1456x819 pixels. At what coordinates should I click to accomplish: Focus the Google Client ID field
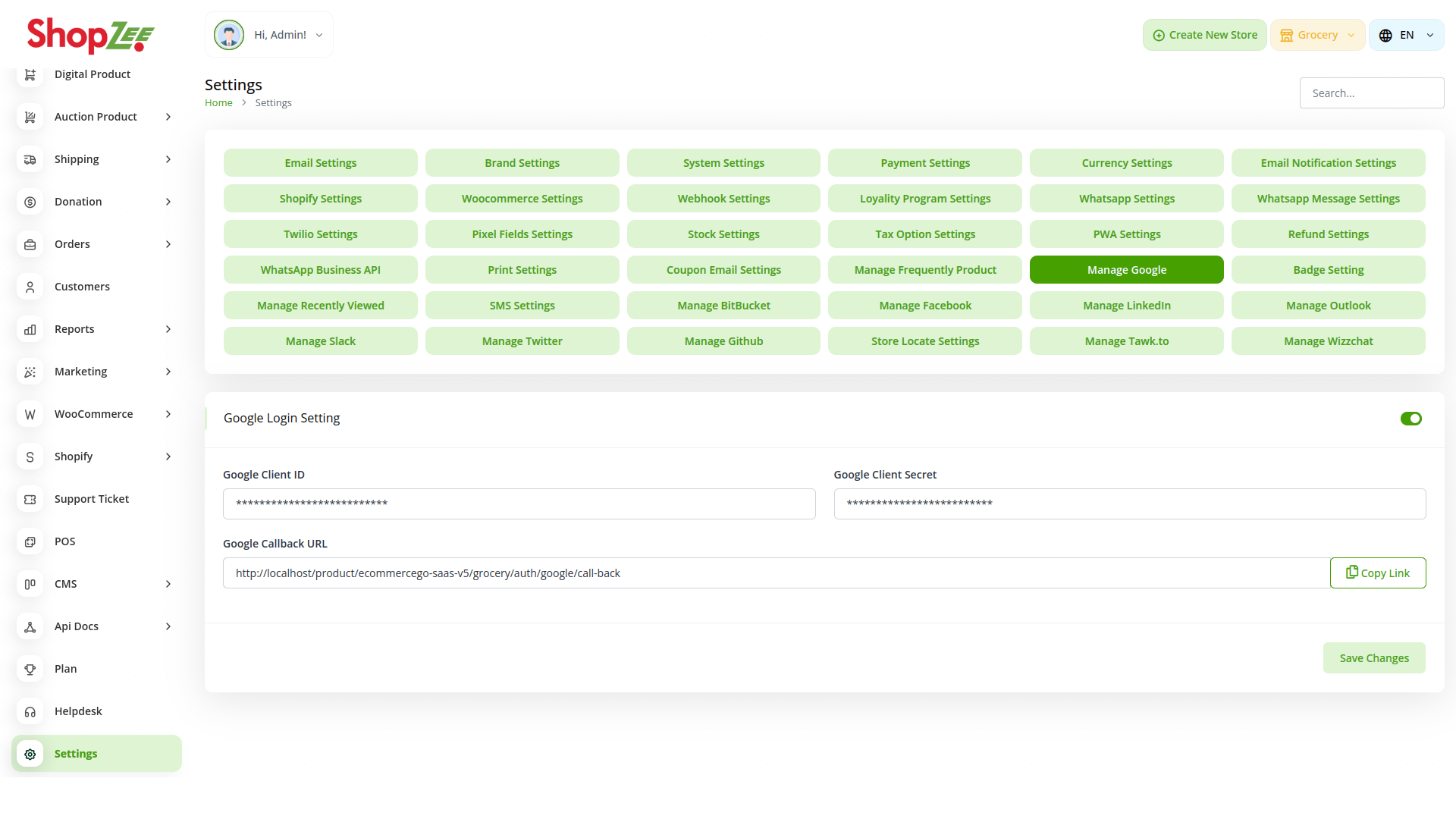[x=519, y=504]
